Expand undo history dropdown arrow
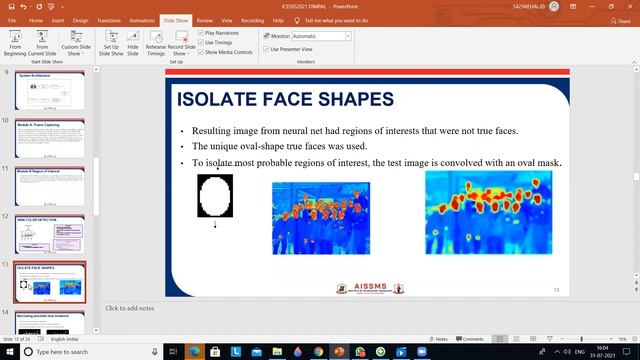The height and width of the screenshot is (360, 640). coord(30,7)
